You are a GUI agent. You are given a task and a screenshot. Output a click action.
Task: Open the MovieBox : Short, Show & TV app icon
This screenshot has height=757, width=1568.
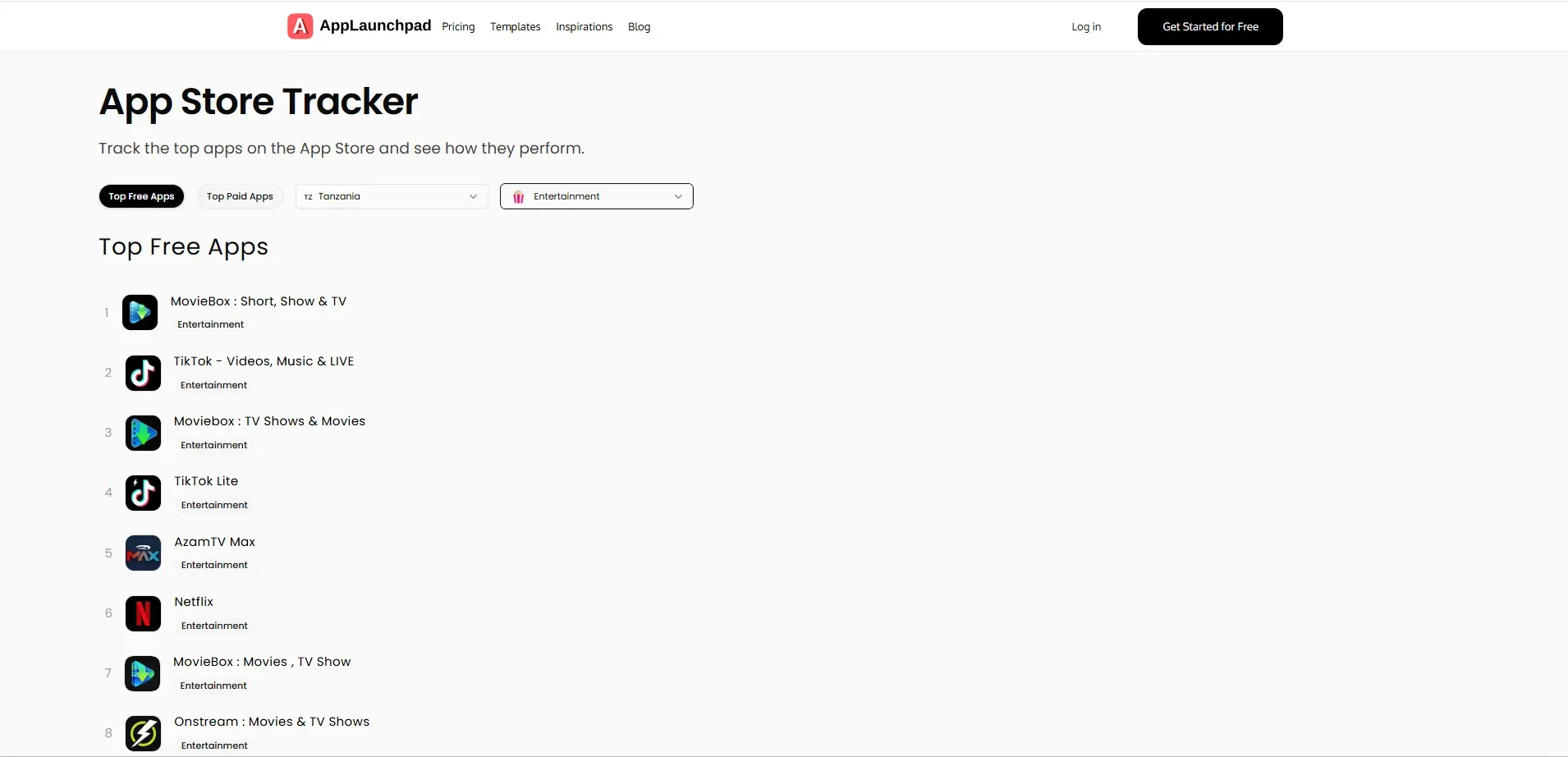point(141,312)
